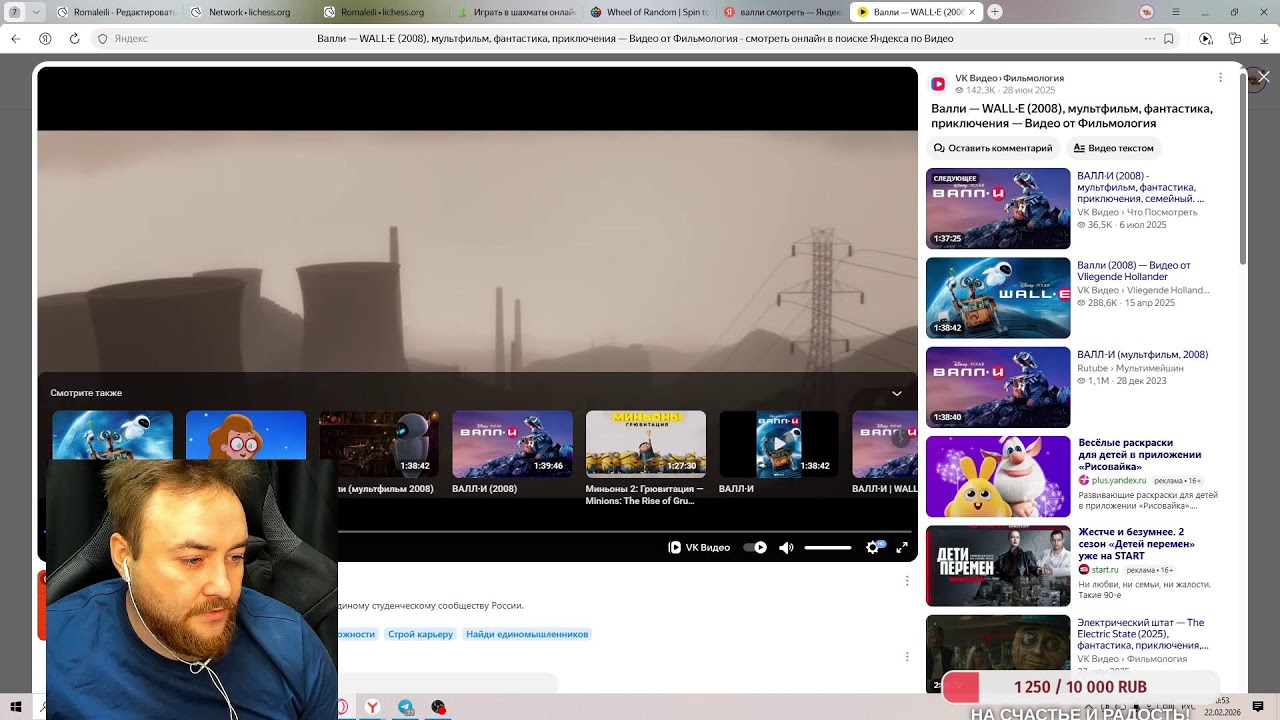Switch to Romaleili • lichess.org tab

pos(383,13)
